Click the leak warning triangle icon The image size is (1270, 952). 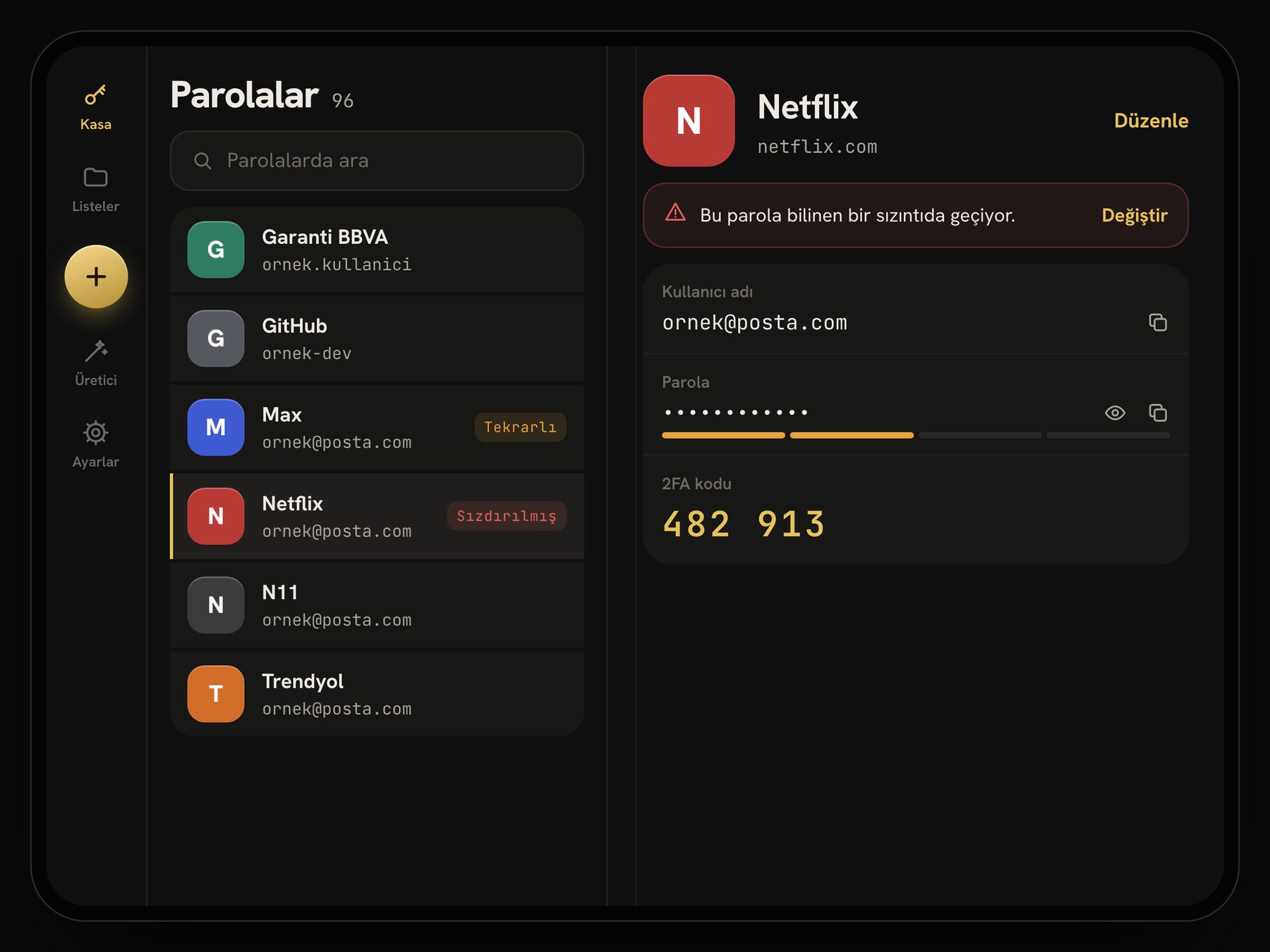(675, 212)
